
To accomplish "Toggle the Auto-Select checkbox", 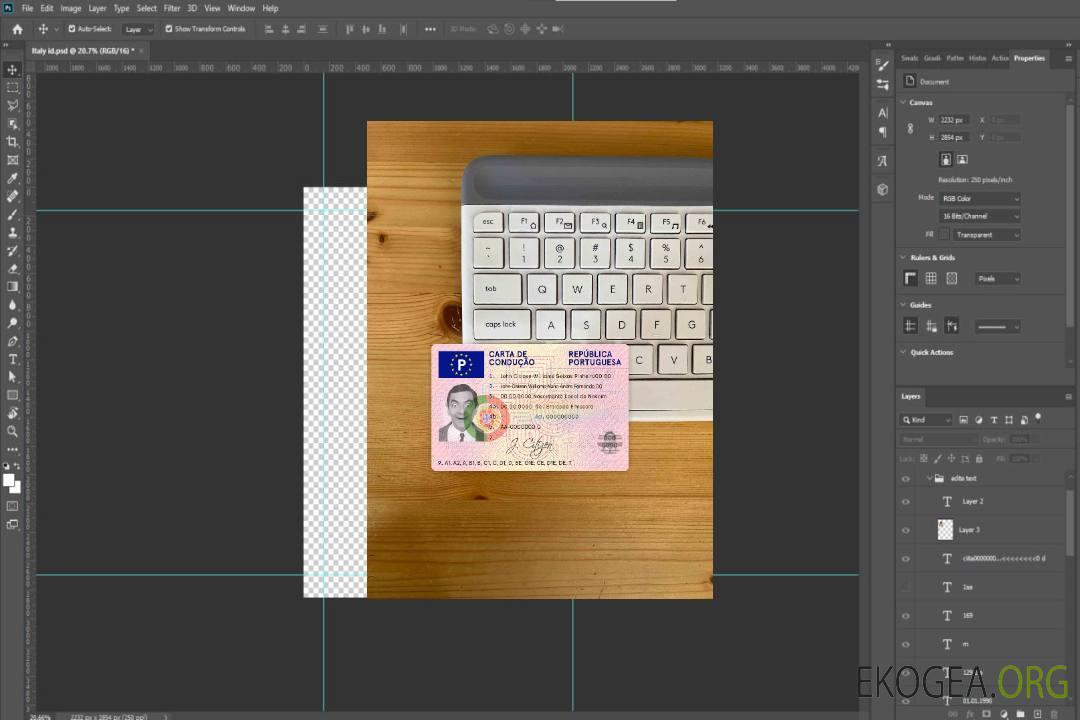I will click(x=72, y=29).
